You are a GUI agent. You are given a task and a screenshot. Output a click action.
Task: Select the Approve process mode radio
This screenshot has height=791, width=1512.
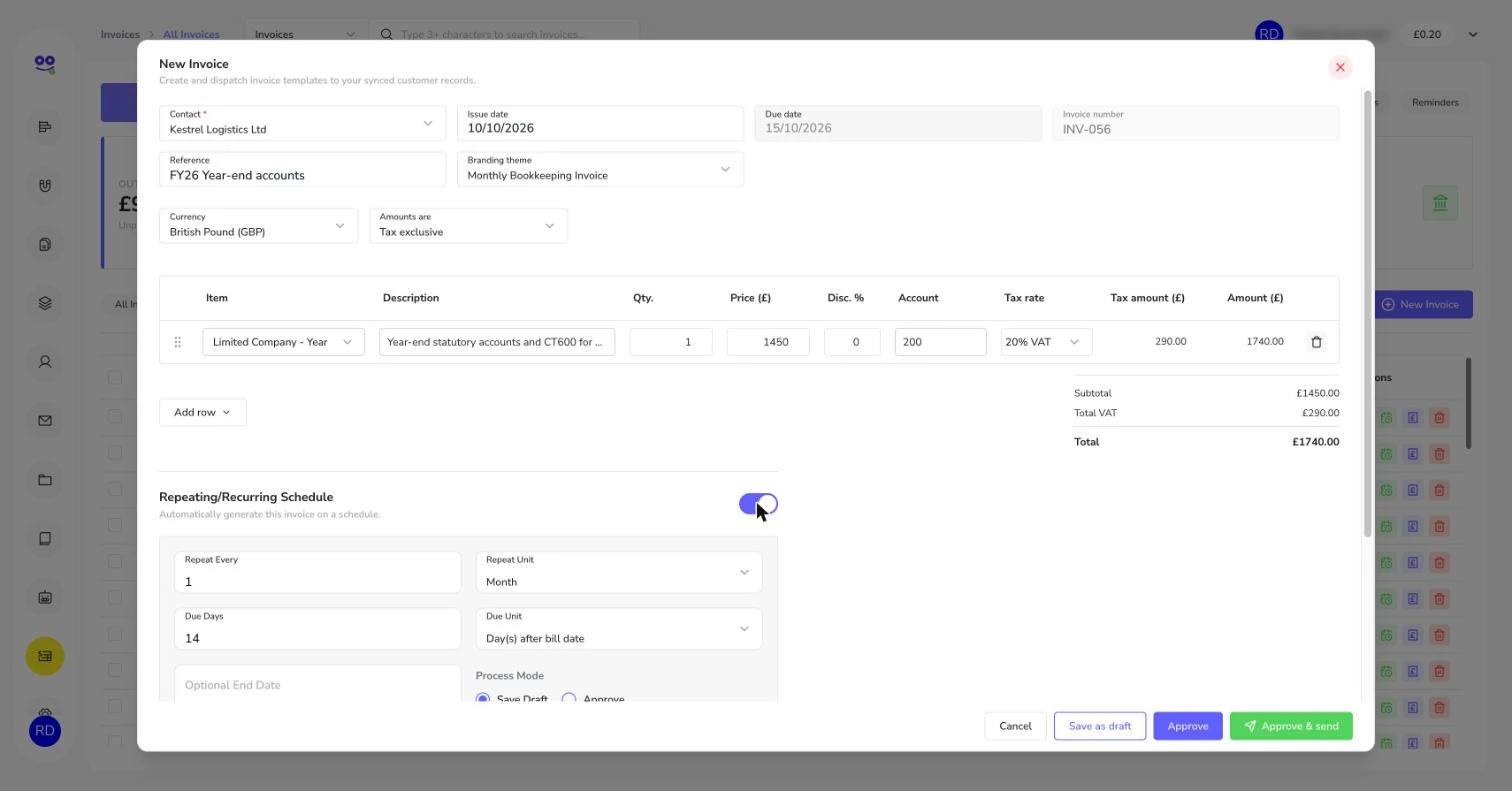569,699
